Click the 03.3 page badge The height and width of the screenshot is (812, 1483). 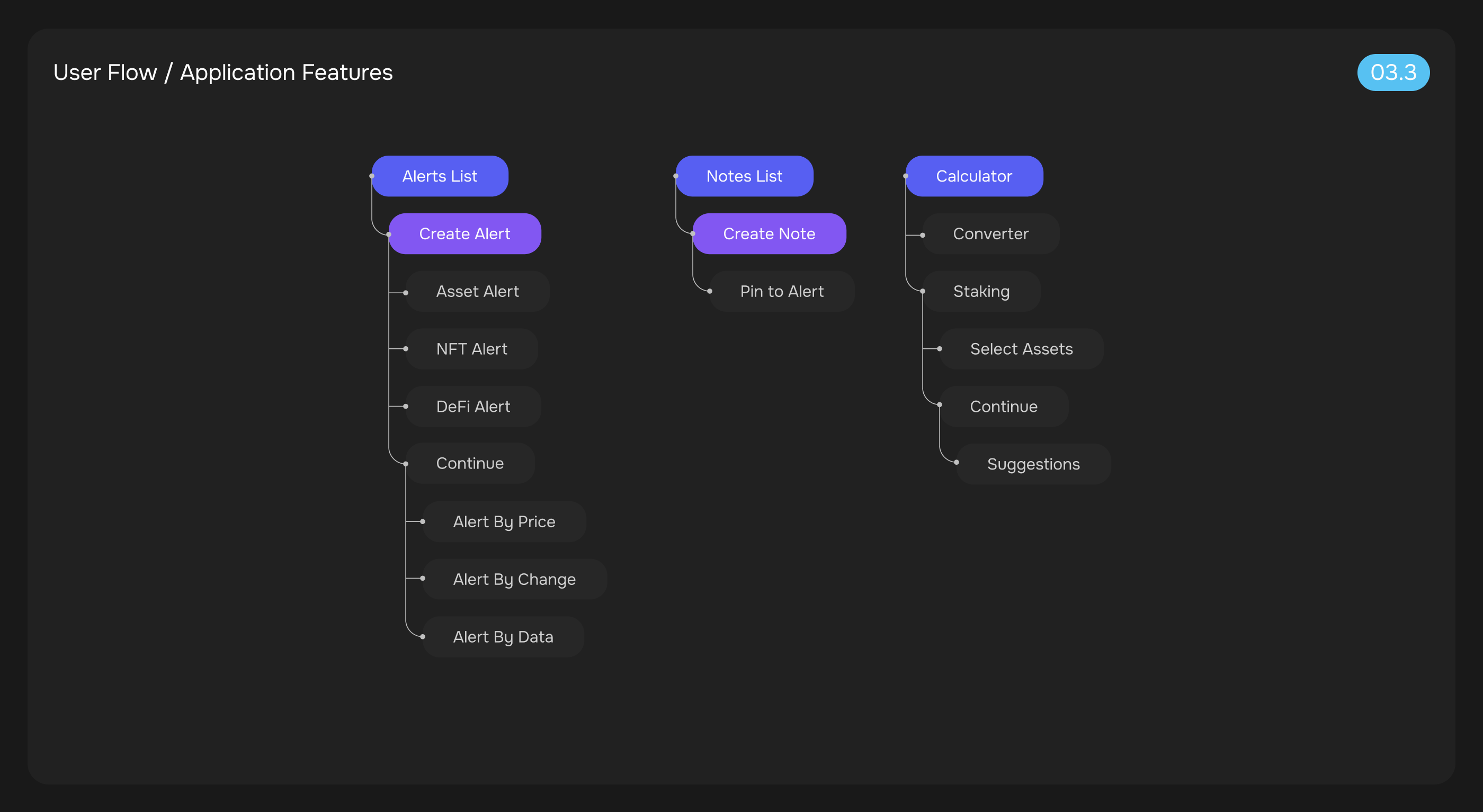[1392, 73]
